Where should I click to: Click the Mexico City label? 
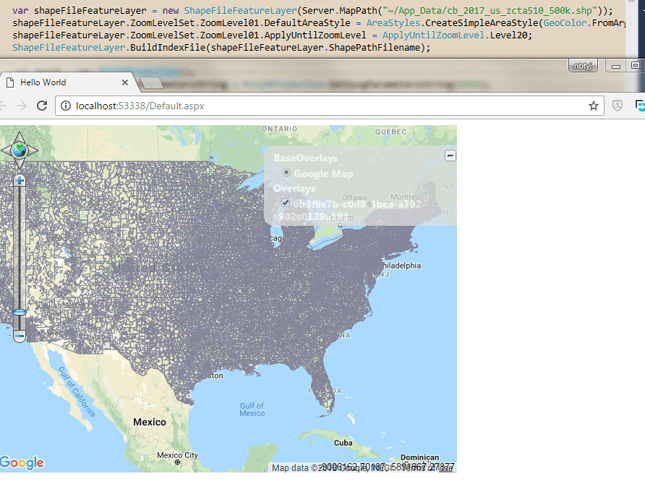coord(178,455)
